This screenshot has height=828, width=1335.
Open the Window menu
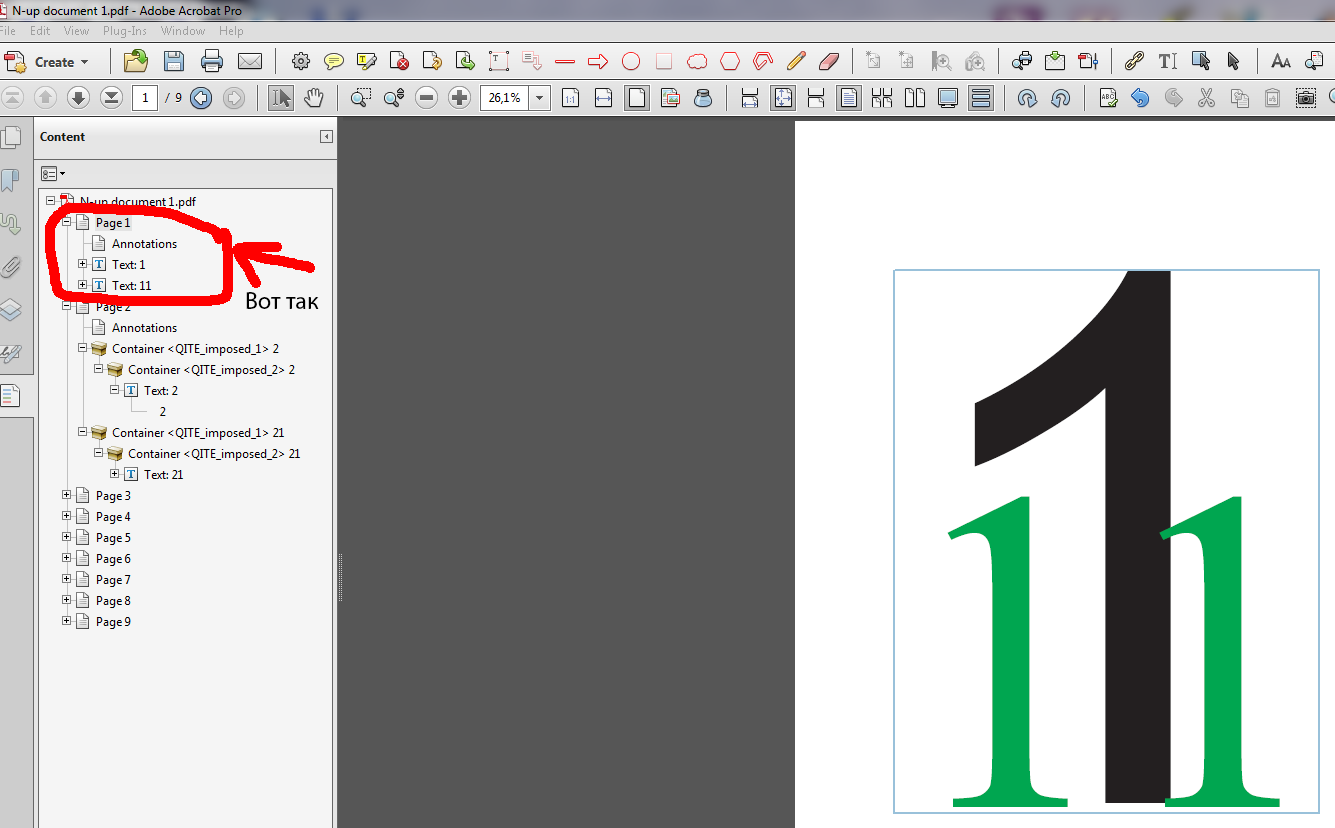click(183, 31)
